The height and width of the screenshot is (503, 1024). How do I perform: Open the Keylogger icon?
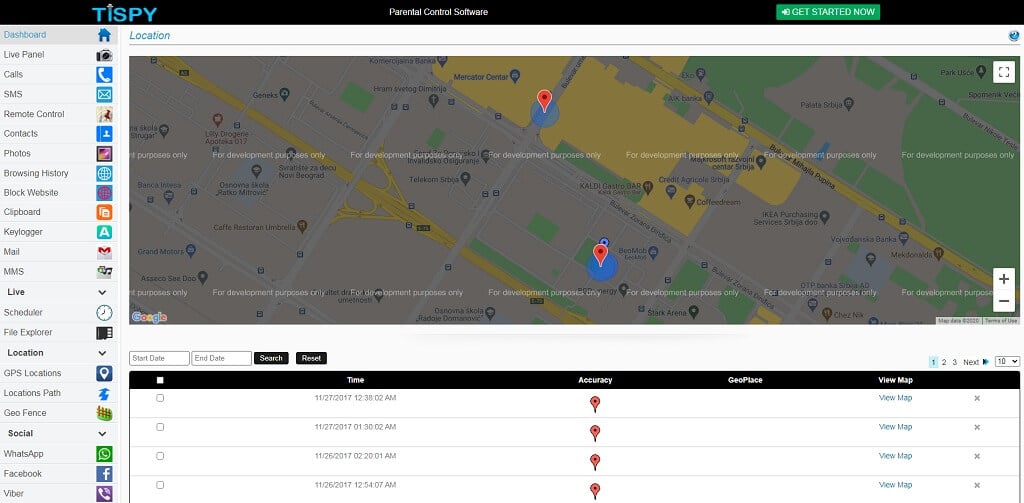104,232
